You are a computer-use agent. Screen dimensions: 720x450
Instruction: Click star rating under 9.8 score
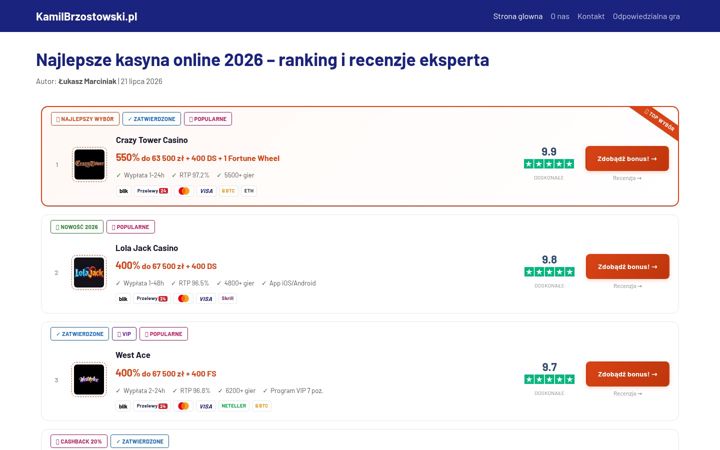click(x=549, y=271)
